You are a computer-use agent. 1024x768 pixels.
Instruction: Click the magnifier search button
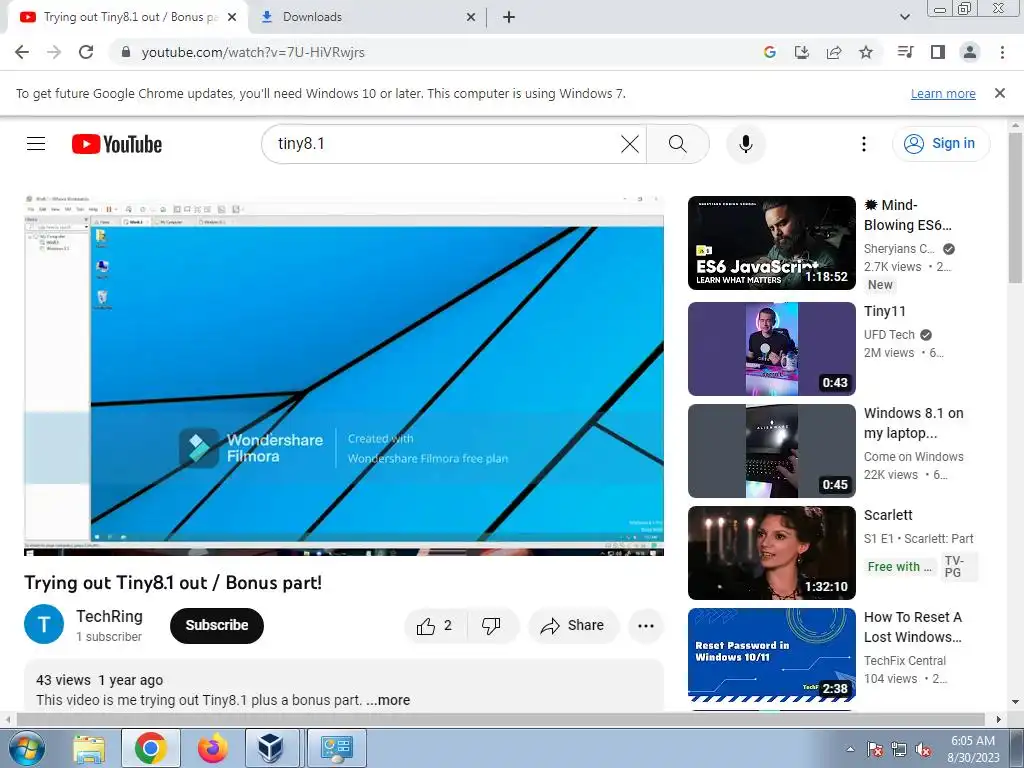(x=678, y=144)
